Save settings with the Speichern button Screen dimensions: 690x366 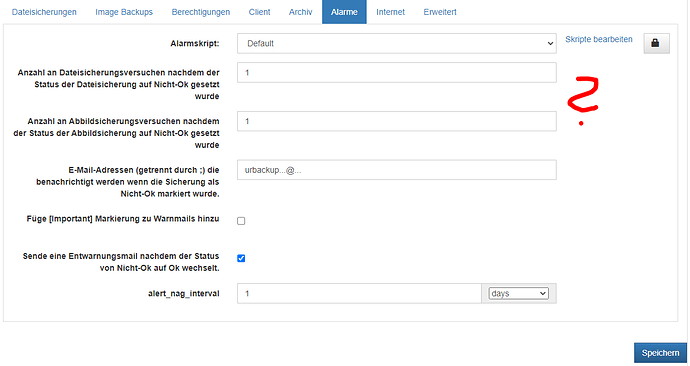[660, 353]
